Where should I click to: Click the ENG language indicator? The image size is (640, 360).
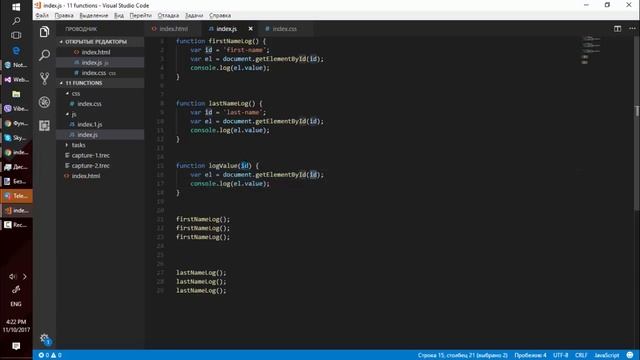click(16, 304)
